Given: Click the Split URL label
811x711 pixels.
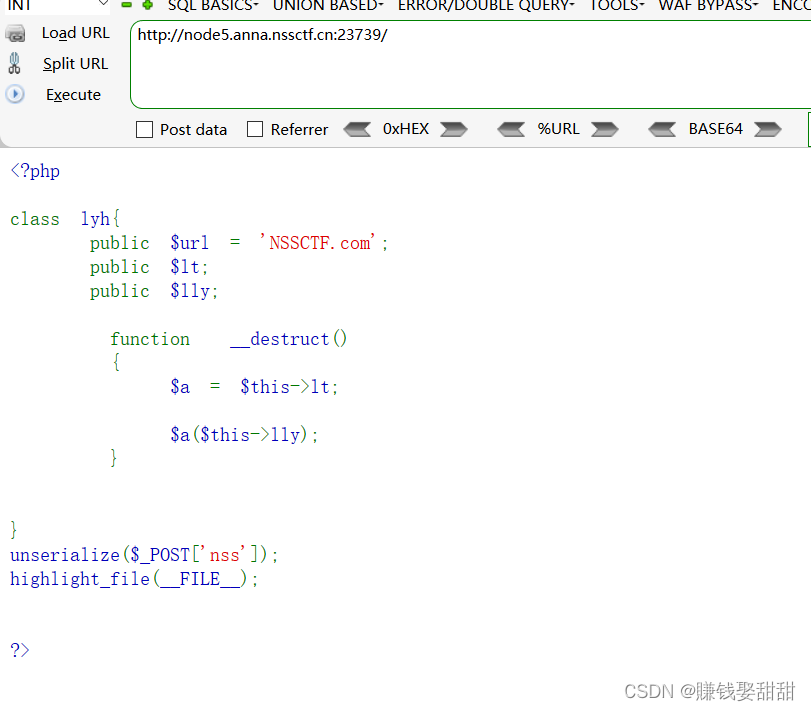Looking at the screenshot, I should pyautogui.click(x=76, y=64).
